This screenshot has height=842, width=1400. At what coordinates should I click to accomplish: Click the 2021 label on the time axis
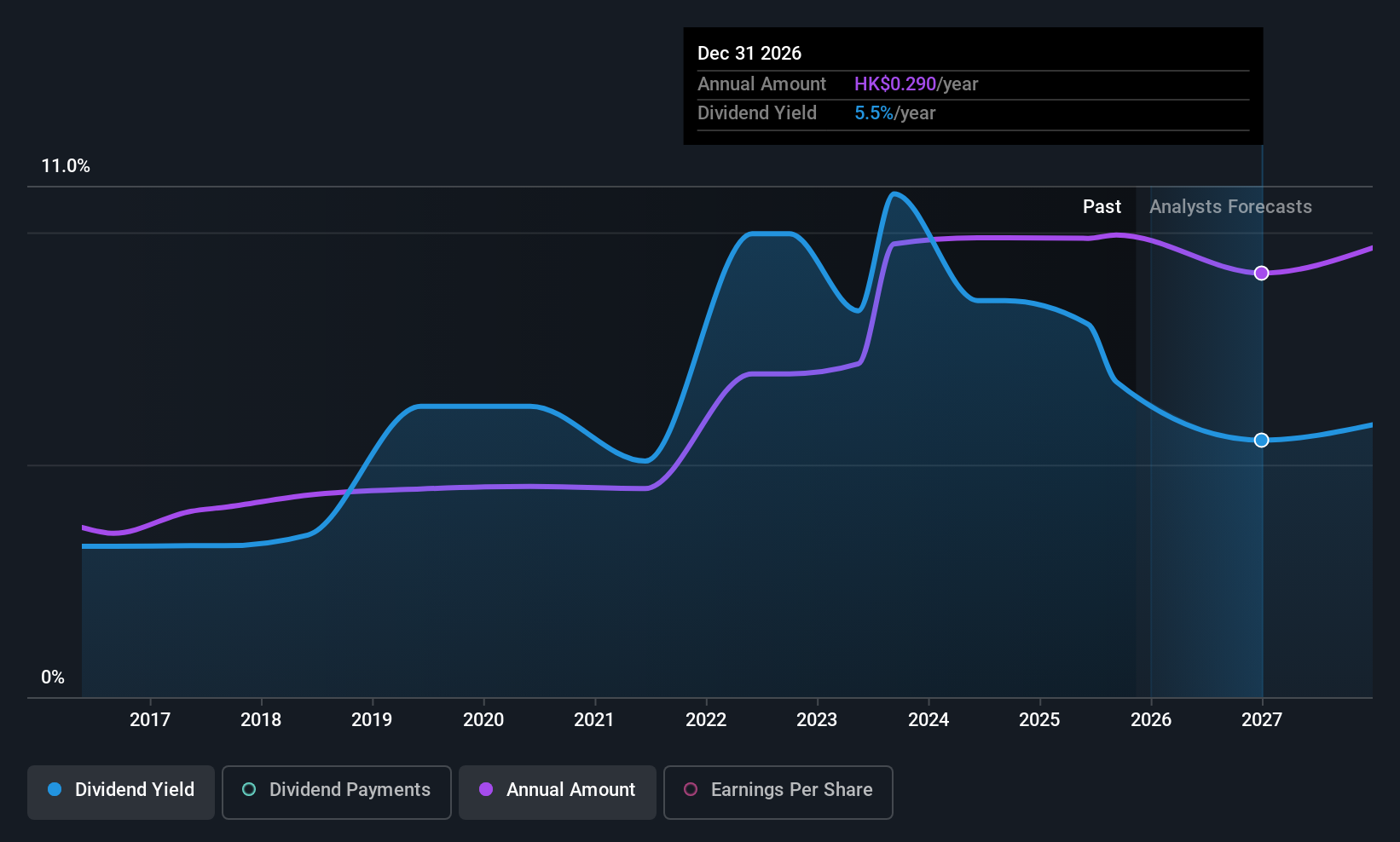pos(594,719)
